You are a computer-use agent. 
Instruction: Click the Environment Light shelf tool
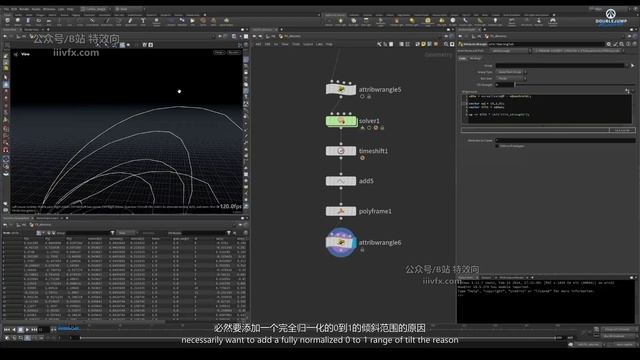pyautogui.click(x=427, y=21)
